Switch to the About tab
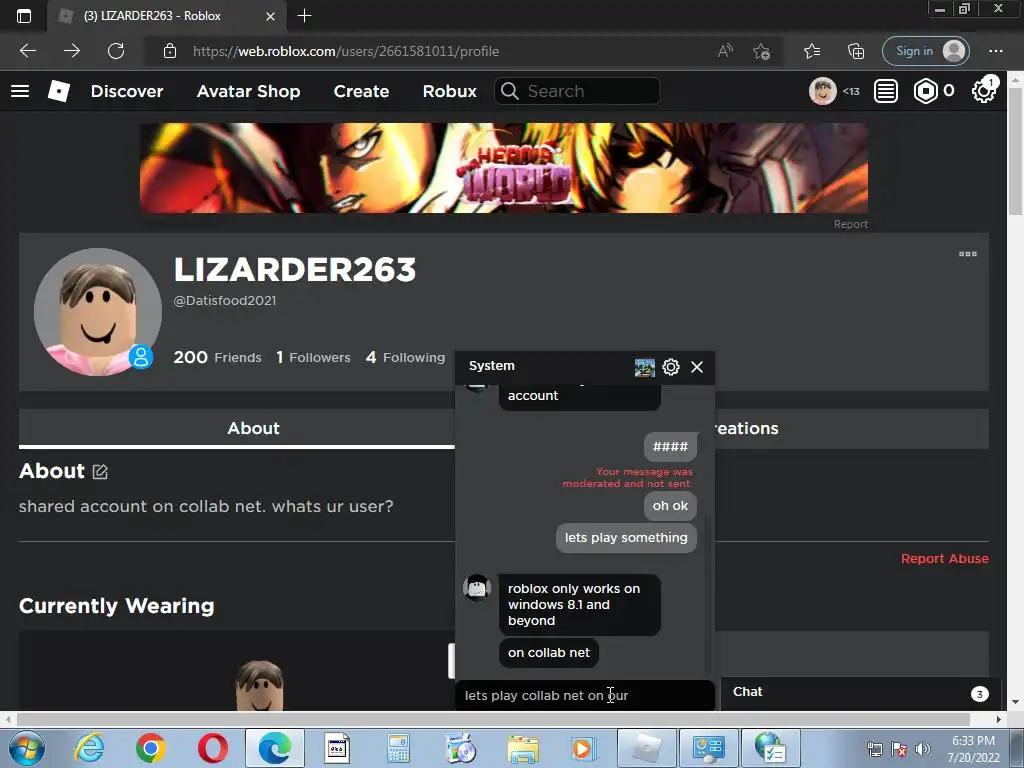 point(253,428)
